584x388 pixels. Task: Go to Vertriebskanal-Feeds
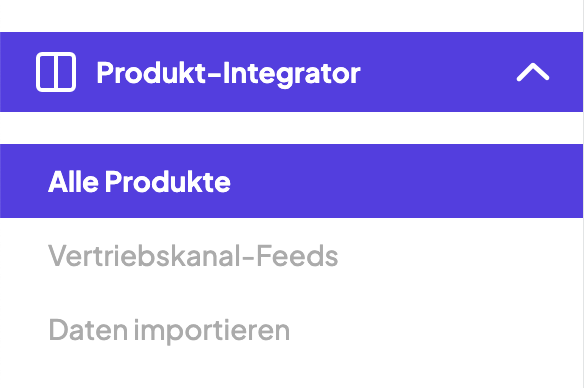tap(193, 256)
